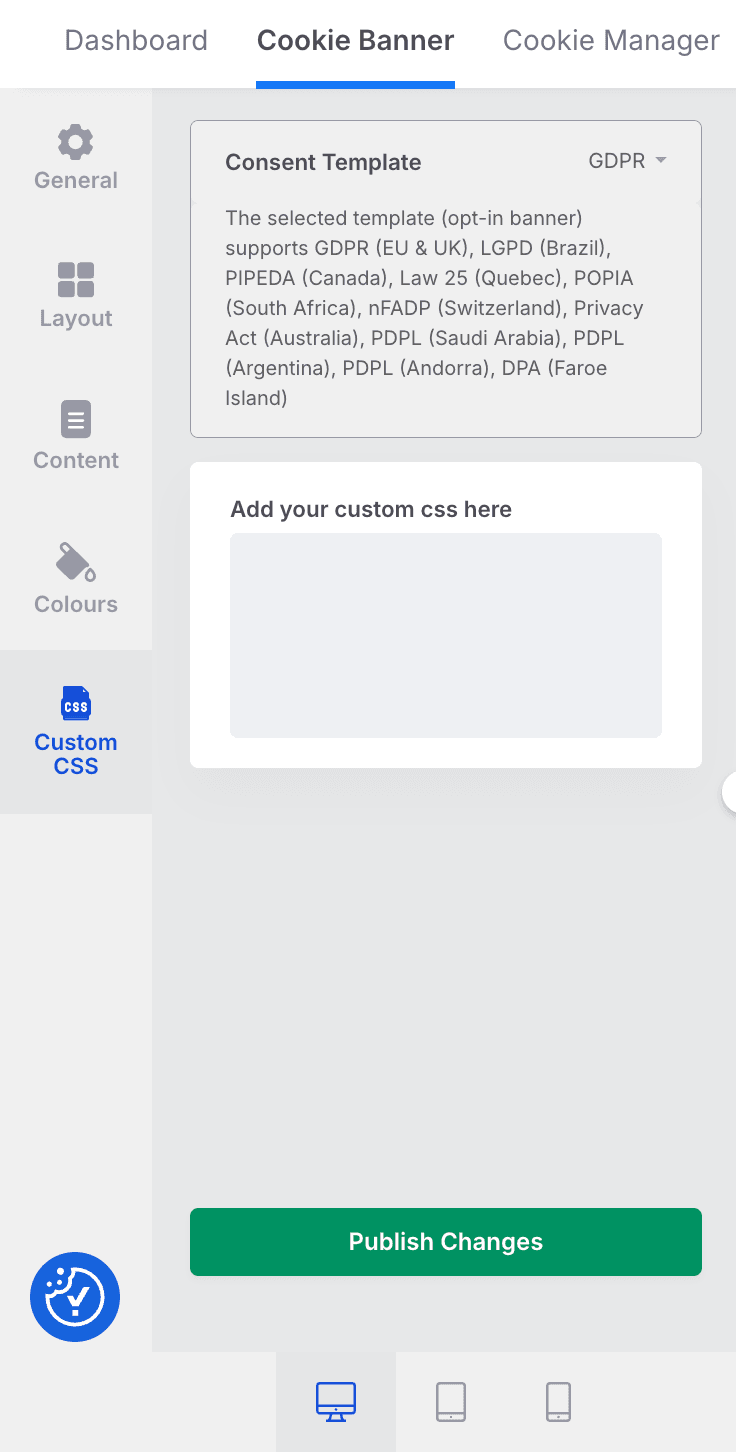
Task: Select the Colours paint bucket icon
Action: [x=76, y=562]
